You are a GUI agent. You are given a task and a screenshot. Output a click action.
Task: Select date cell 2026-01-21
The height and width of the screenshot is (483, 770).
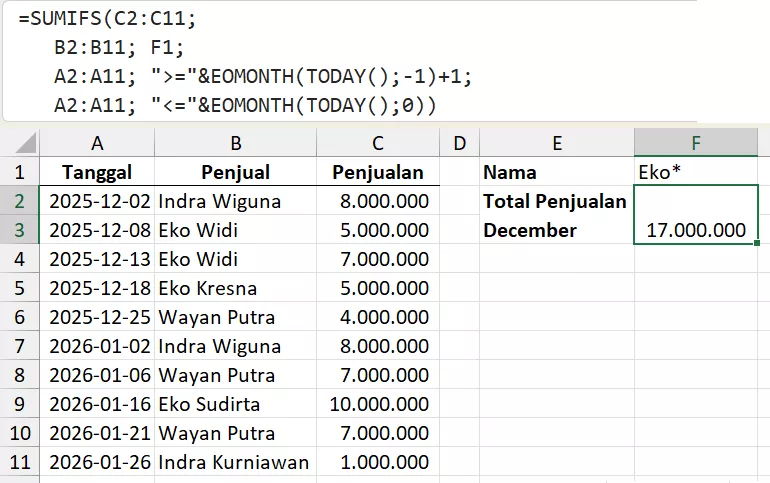[97, 432]
